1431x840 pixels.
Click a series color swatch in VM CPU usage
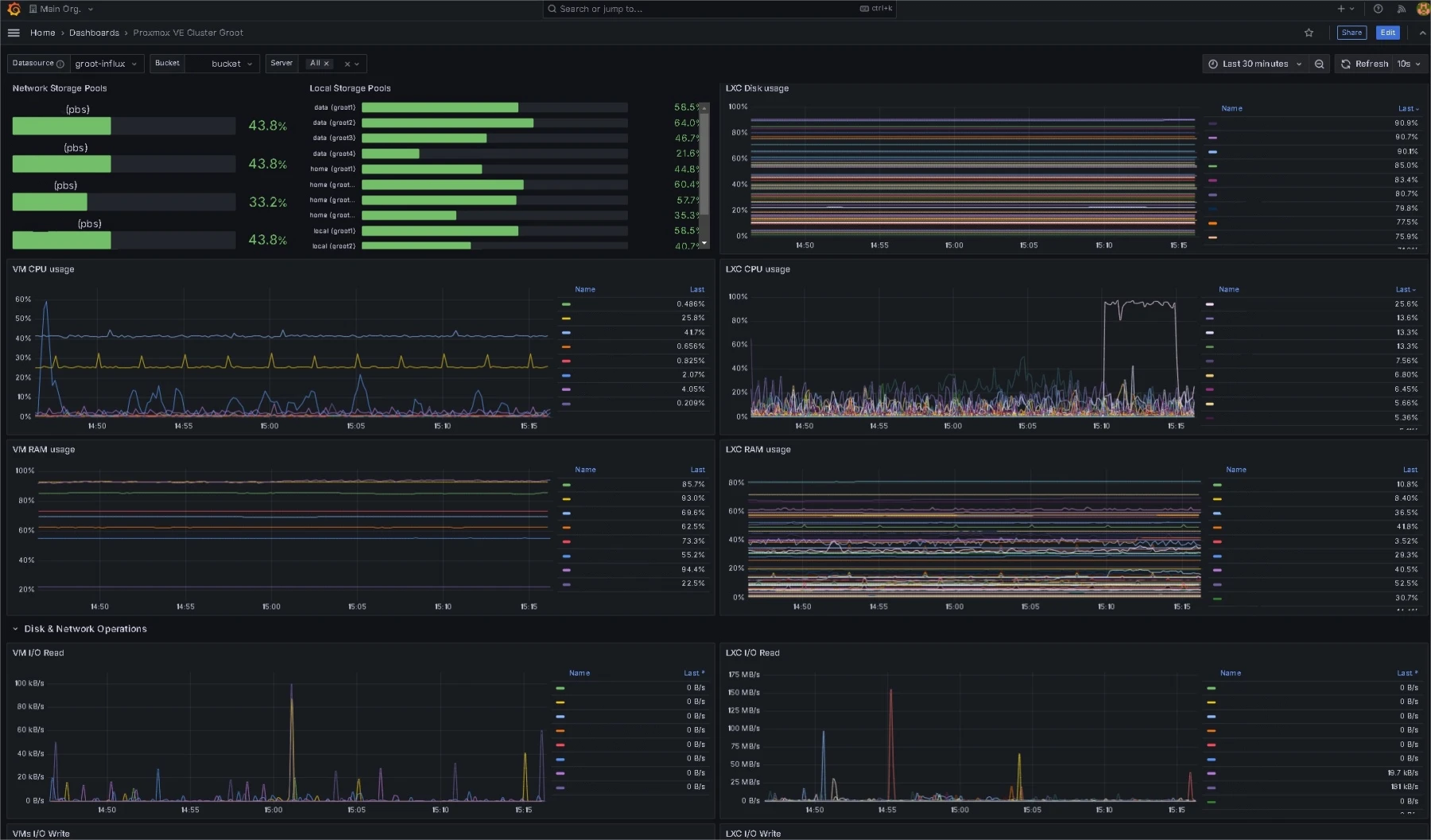coord(567,304)
